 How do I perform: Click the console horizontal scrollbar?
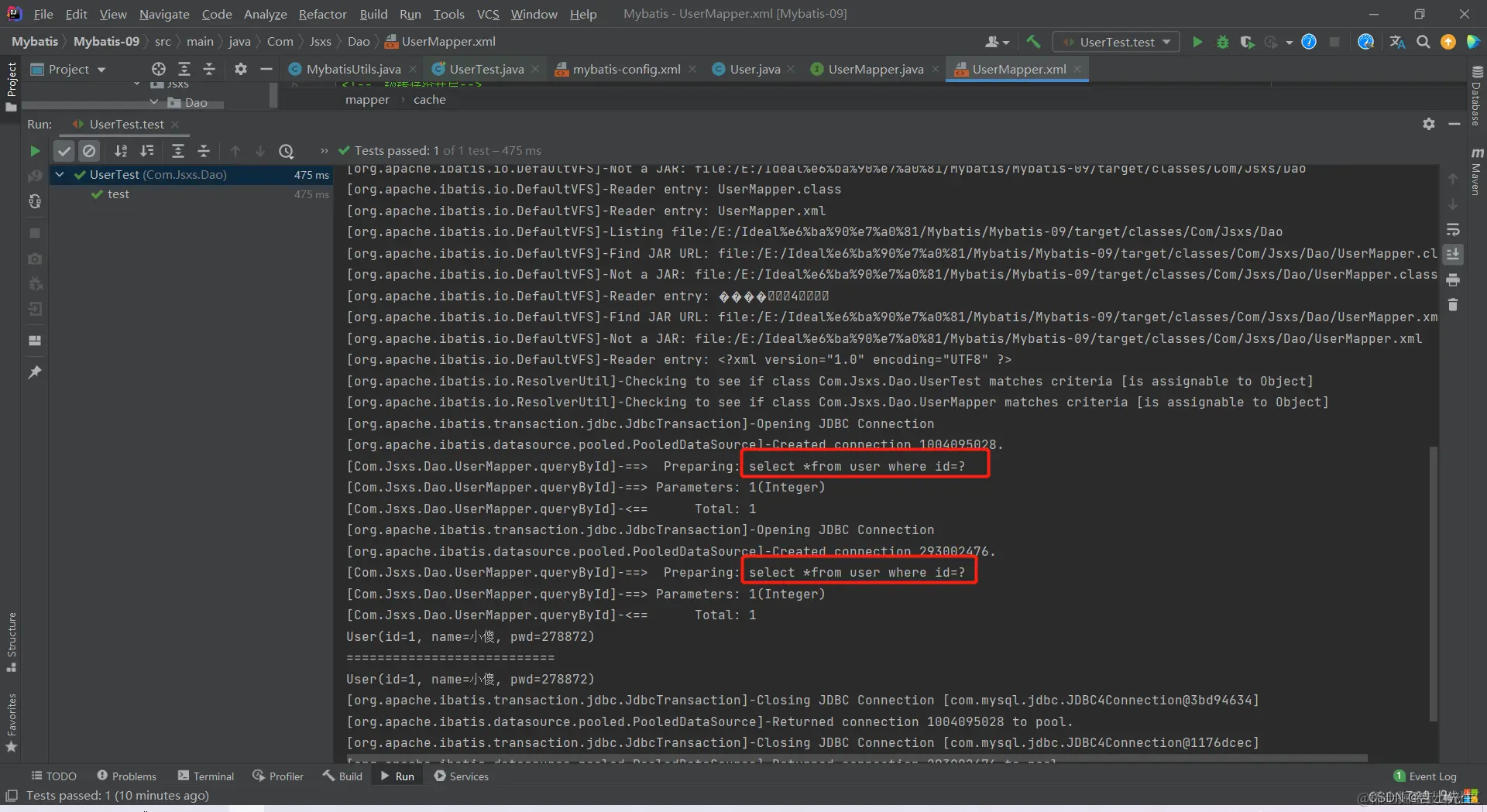point(857,759)
